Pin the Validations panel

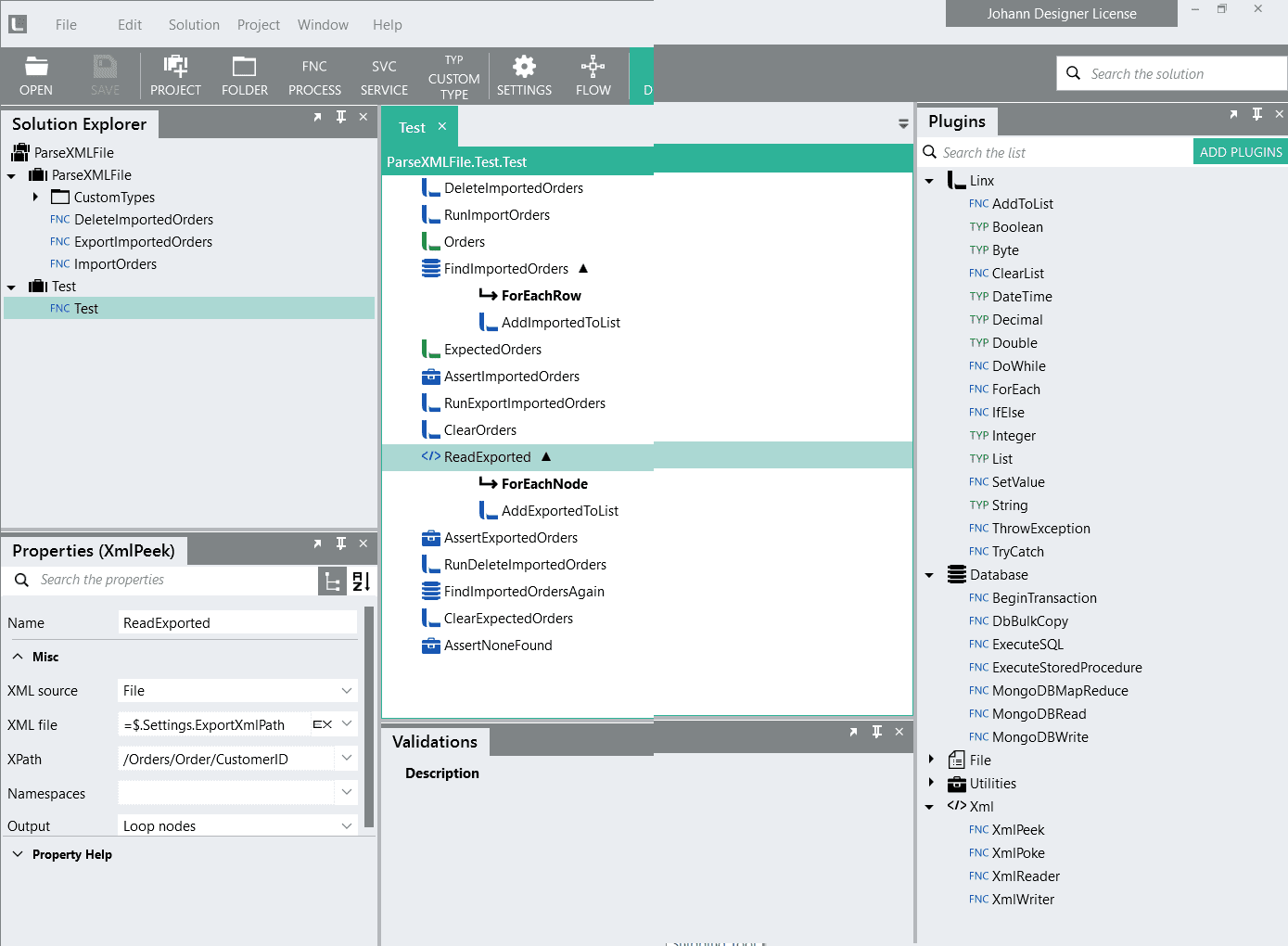point(876,732)
